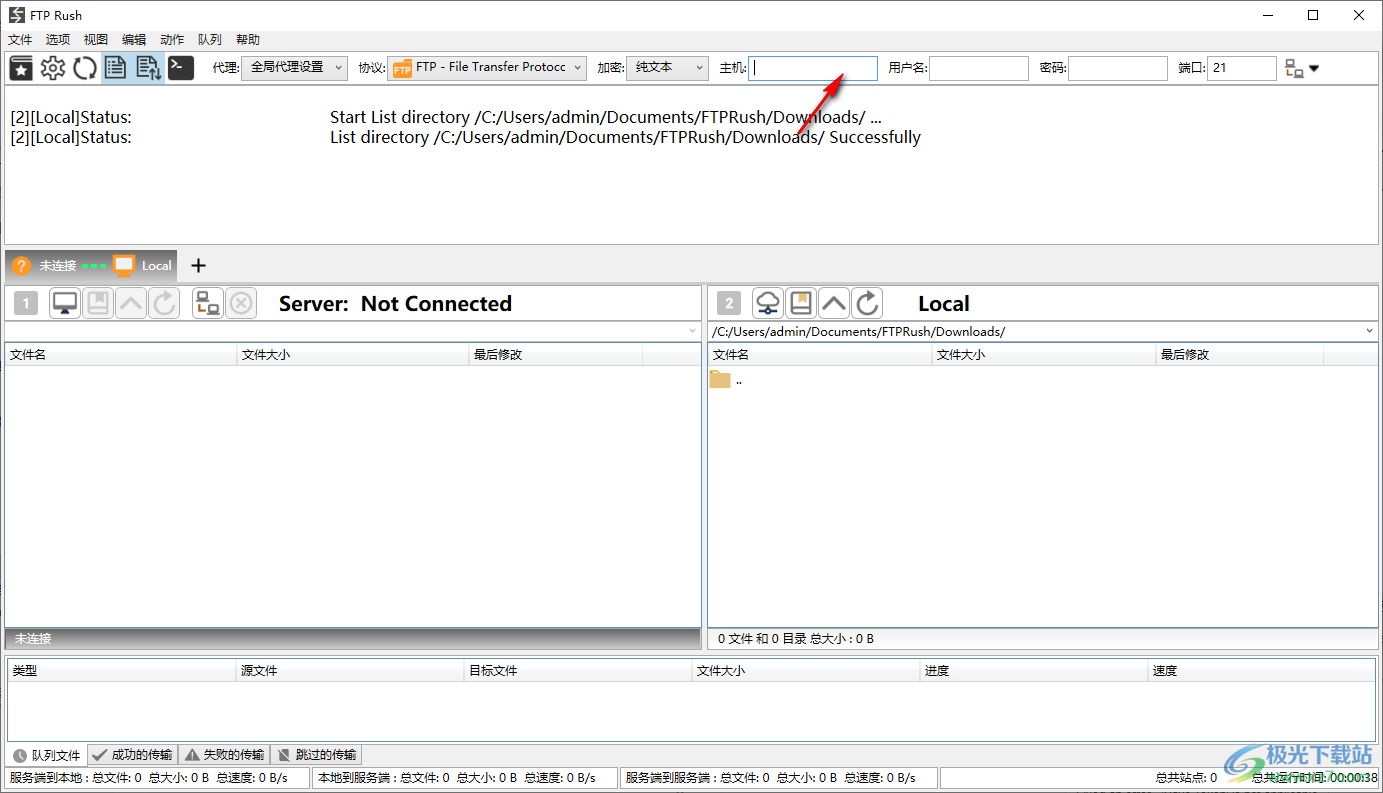The image size is (1383, 793).
Task: Switch to 队列文件 tab
Action: coord(47,755)
